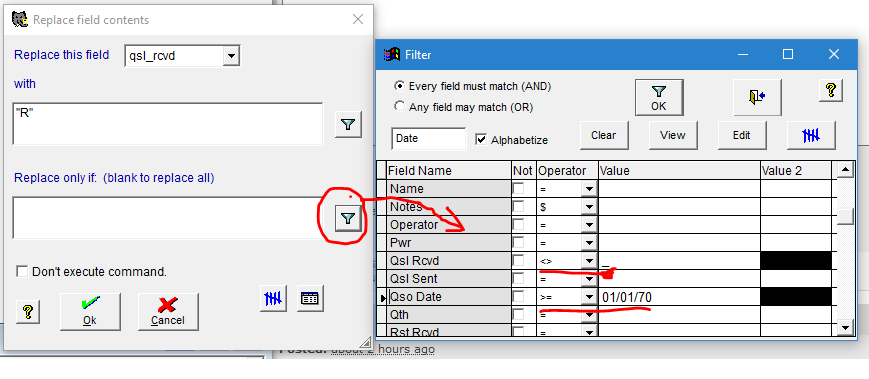The image size is (869, 379).
Task: Open Operator dropdown for Qth row
Action: pyautogui.click(x=589, y=315)
